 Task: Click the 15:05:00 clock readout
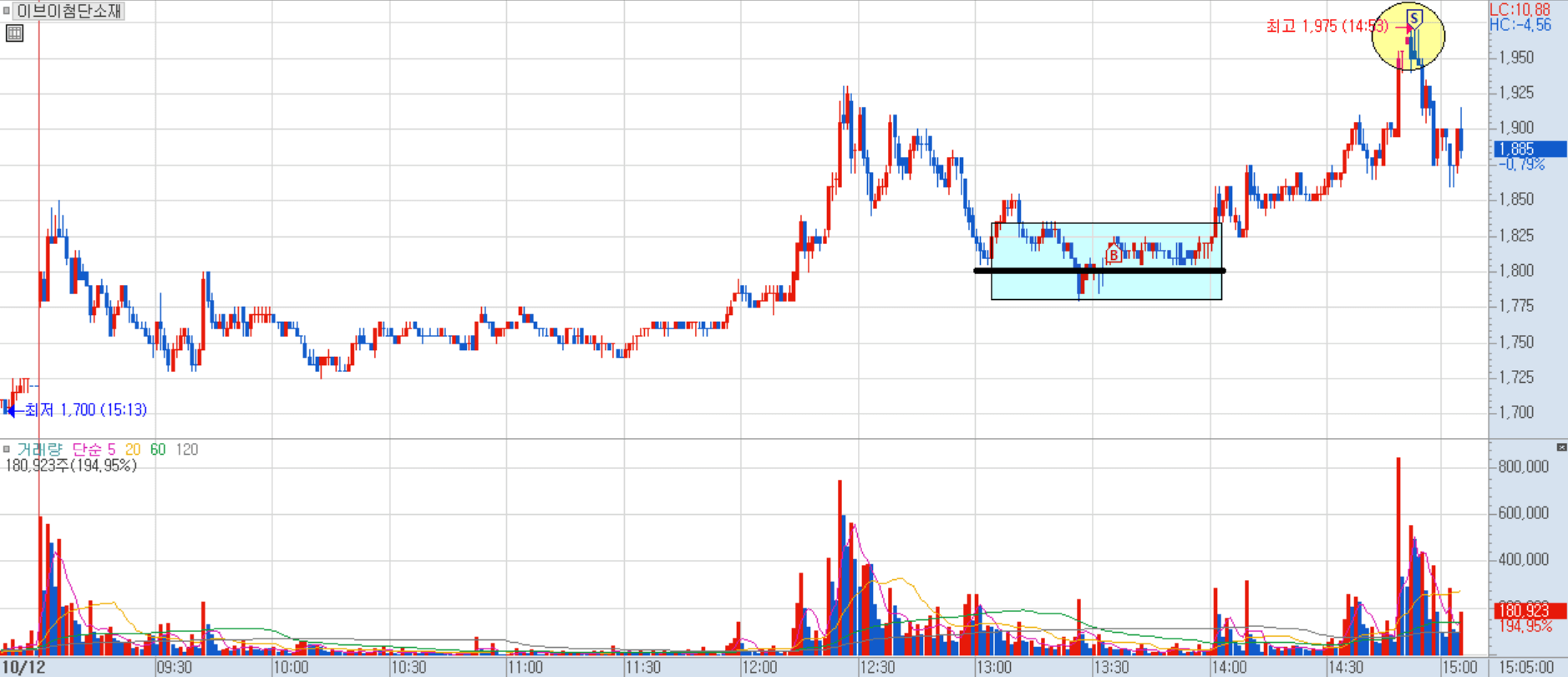[x=1527, y=667]
